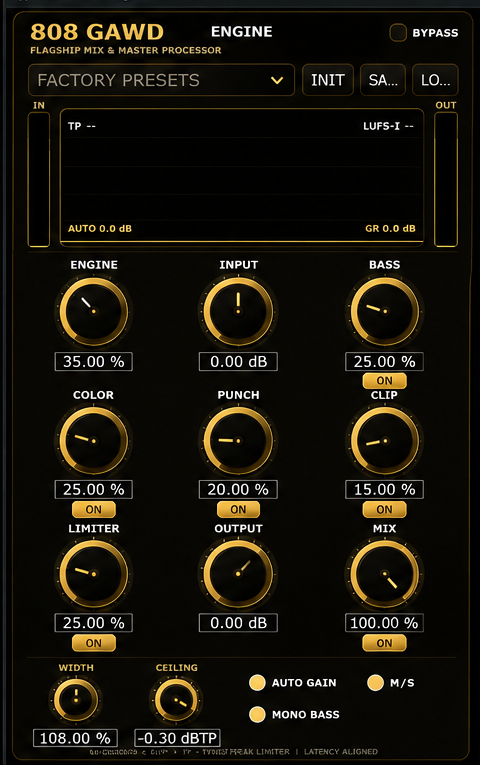
Task: Click the LIMITER knob
Action: (x=94, y=574)
